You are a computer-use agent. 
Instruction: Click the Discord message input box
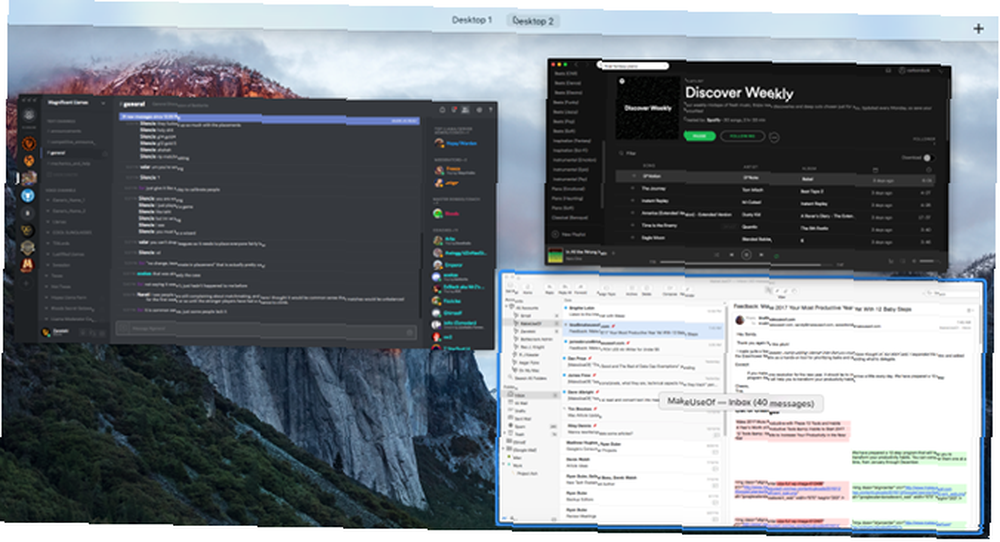point(265,329)
